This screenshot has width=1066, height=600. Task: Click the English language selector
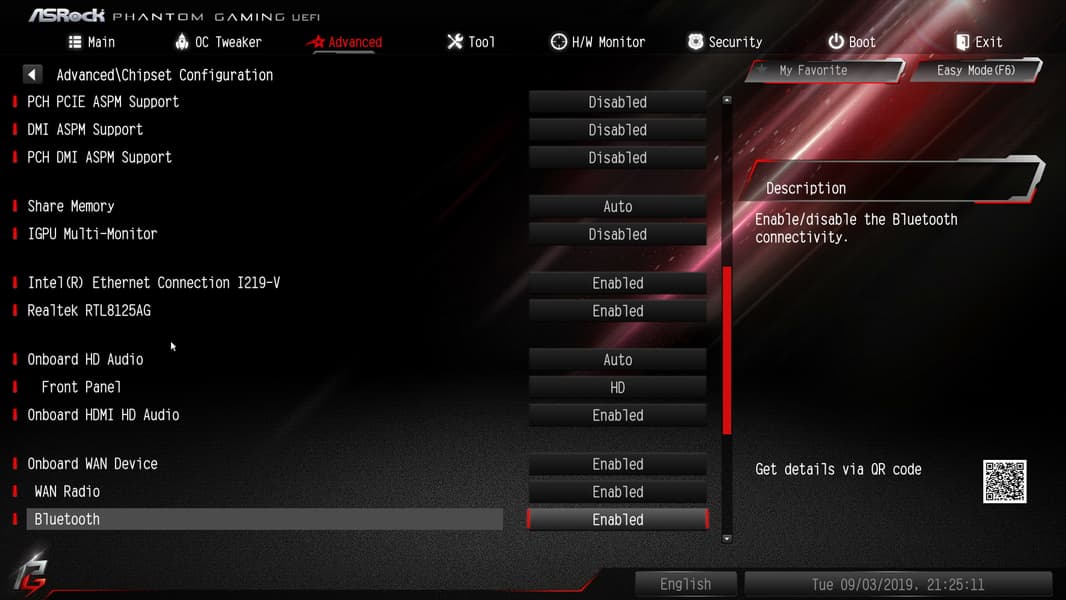[x=685, y=584]
